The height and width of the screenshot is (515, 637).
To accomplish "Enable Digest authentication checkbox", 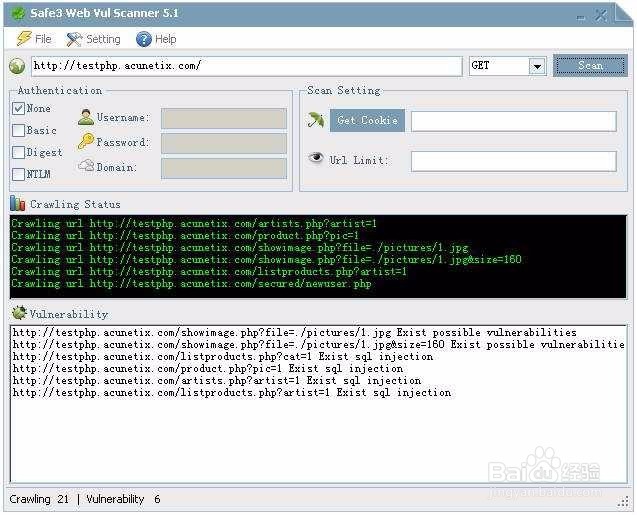I will [18, 152].
